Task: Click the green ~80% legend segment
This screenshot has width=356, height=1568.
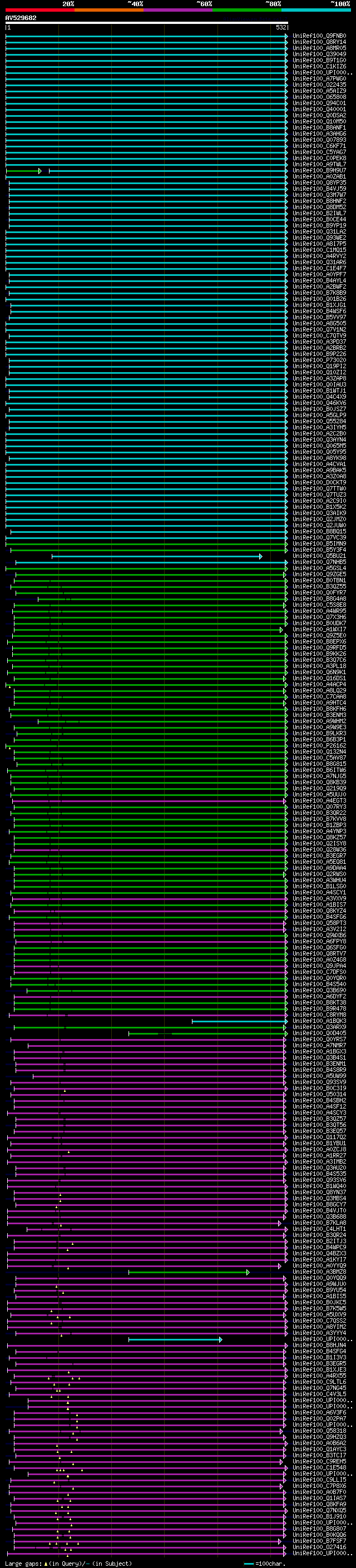Action: click(x=247, y=11)
